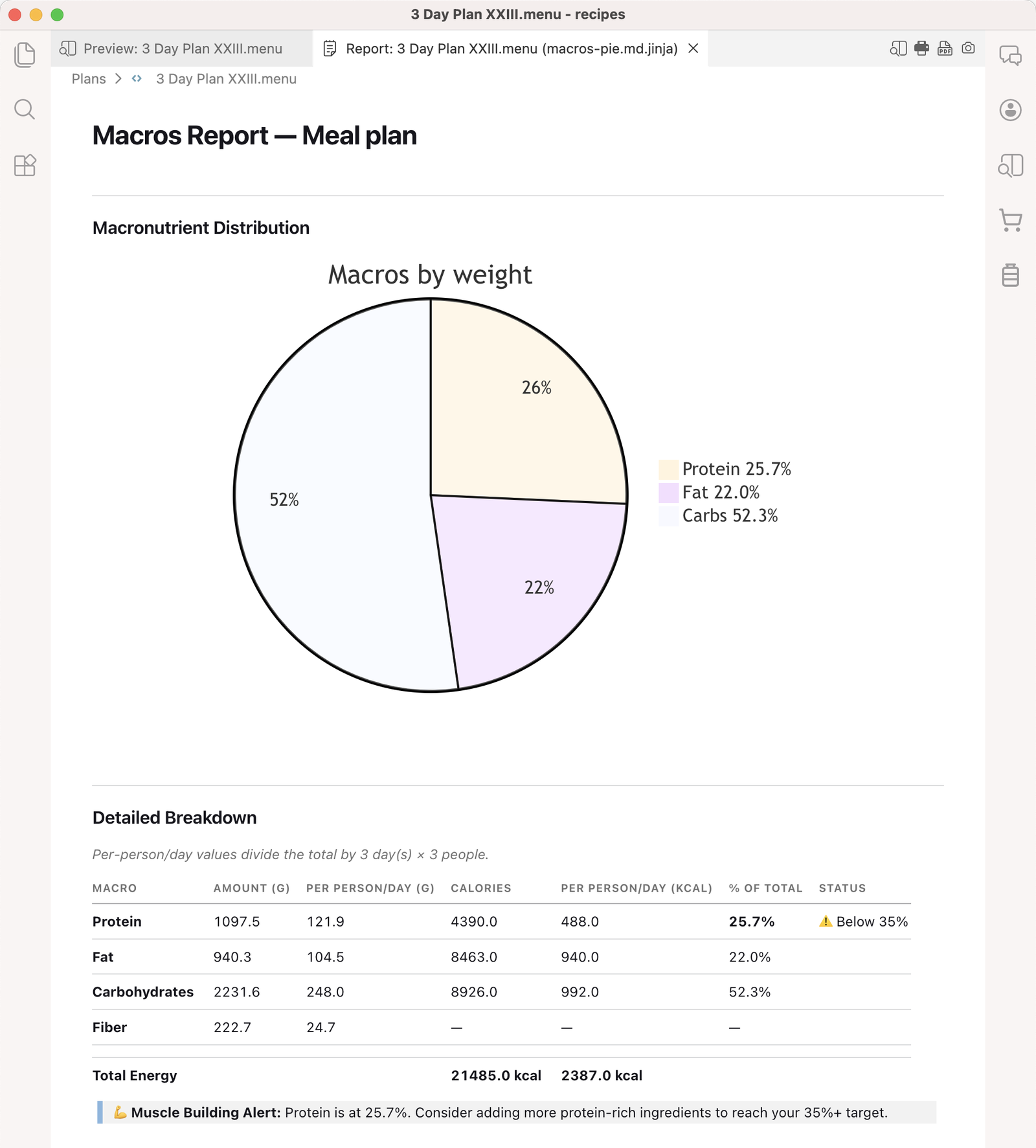Open the extensions blocks sidebar icon
Image resolution: width=1036 pixels, height=1148 pixels.
[25, 165]
